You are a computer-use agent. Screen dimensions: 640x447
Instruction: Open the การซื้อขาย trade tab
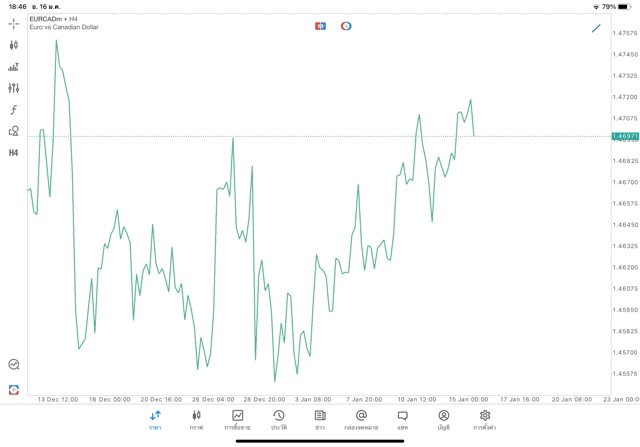[237, 420]
